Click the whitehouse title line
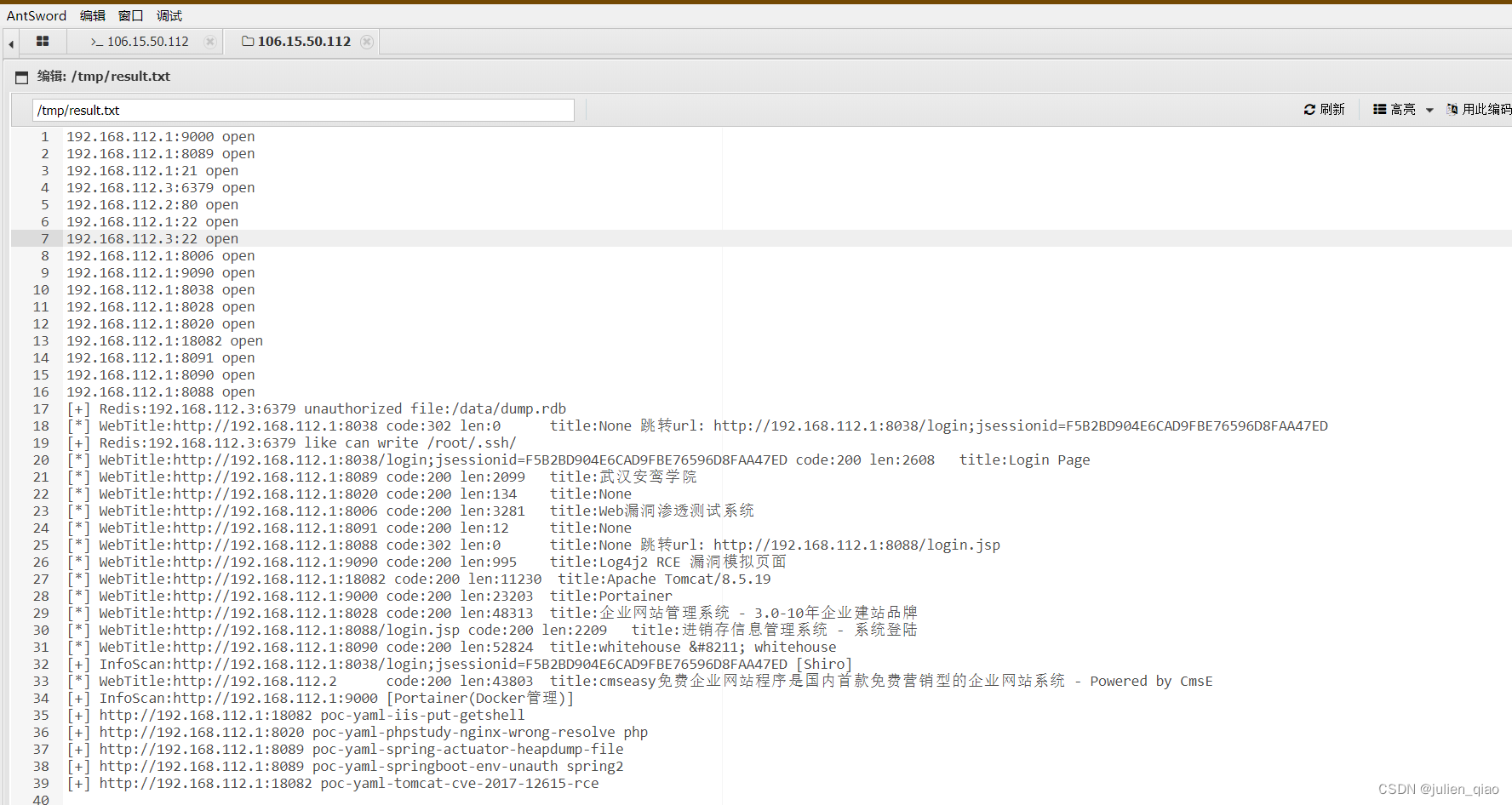 click(452, 647)
